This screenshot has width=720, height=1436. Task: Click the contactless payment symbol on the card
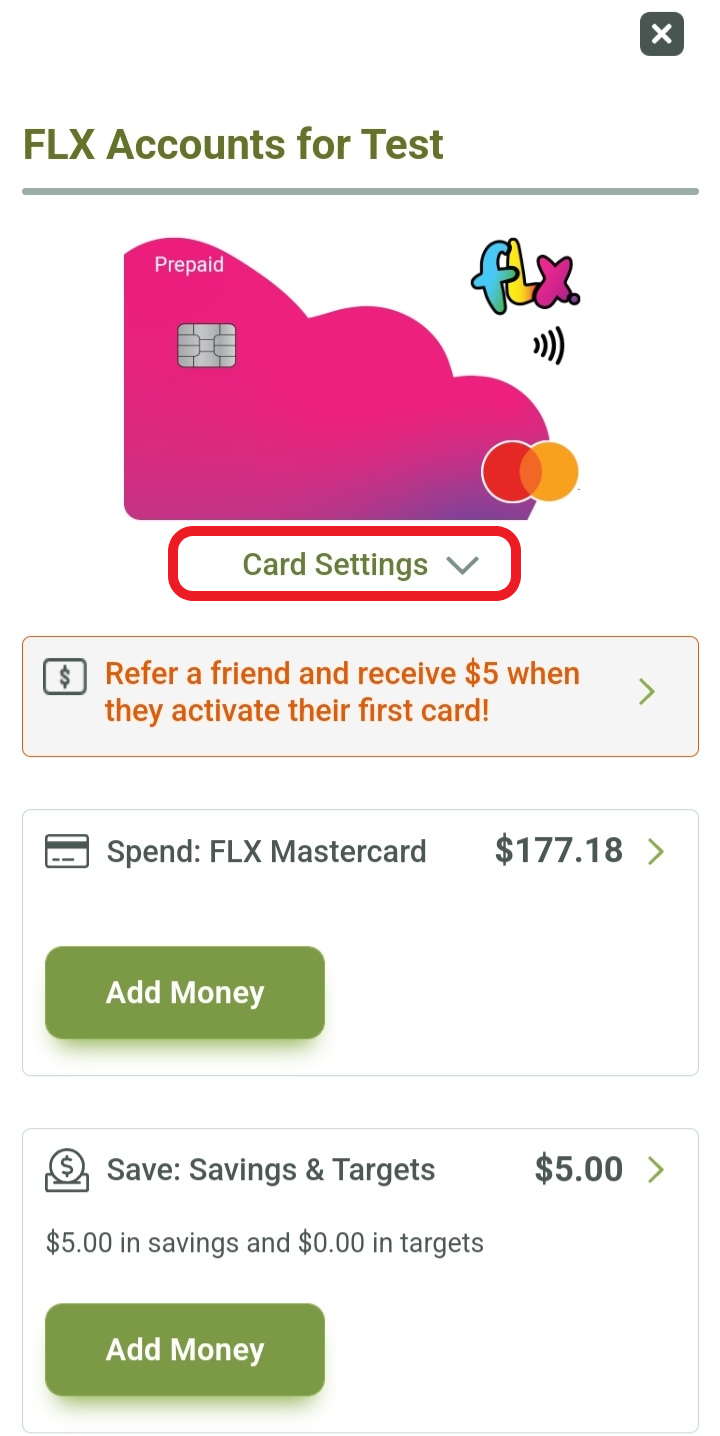click(x=546, y=346)
